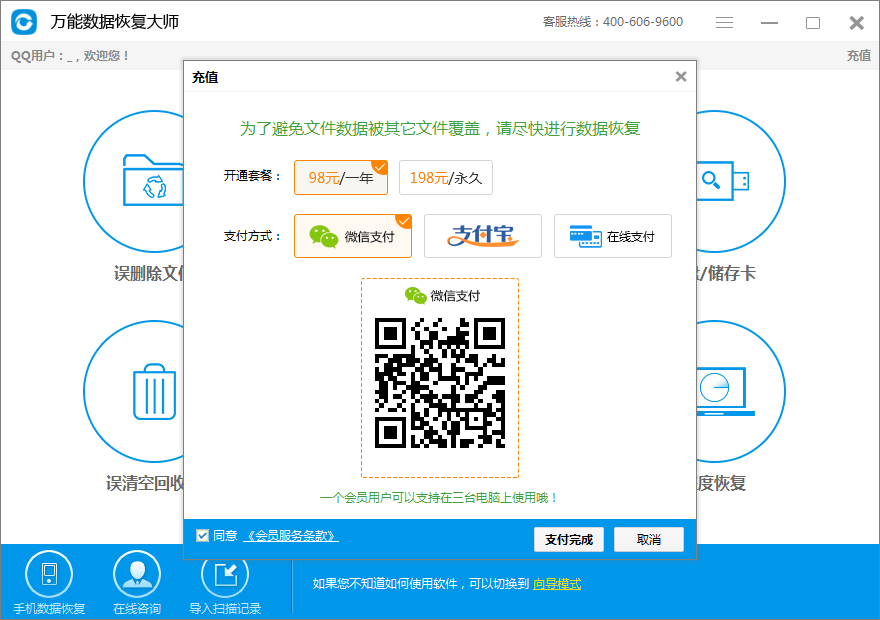Click the QQ用户 welcome text
Image resolution: width=880 pixels, height=620 pixels.
[x=70, y=56]
